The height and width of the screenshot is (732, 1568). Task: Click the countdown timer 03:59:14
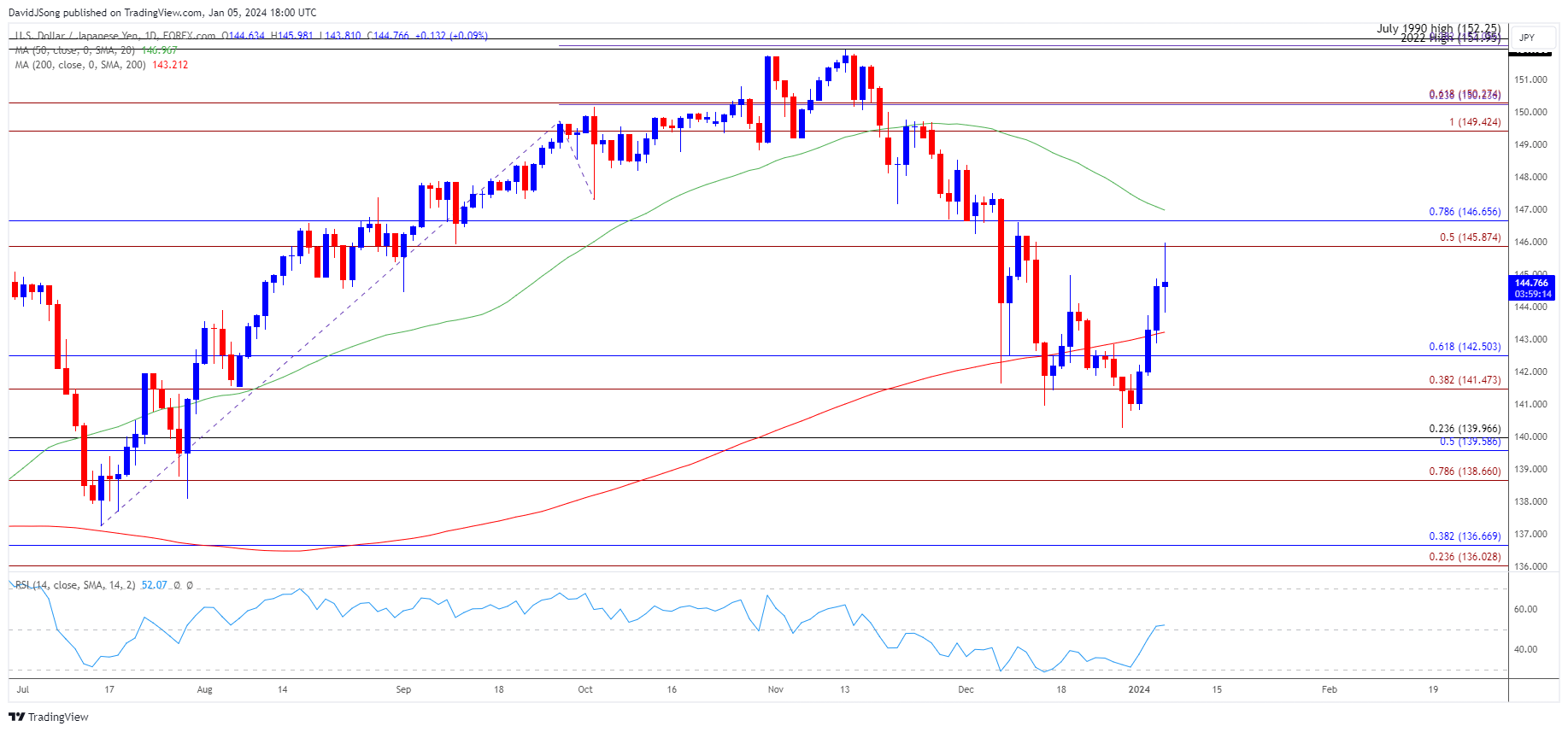(1532, 294)
